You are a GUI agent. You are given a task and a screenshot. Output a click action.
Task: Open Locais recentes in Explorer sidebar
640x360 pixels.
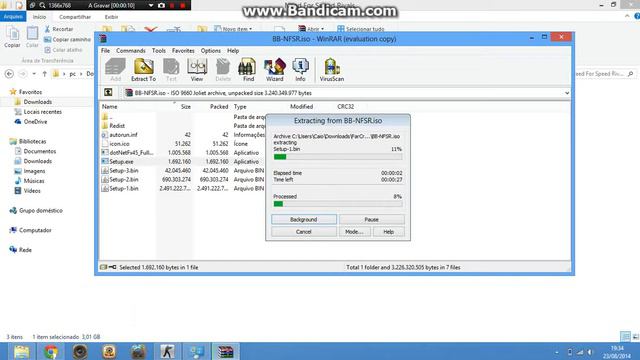click(x=42, y=111)
